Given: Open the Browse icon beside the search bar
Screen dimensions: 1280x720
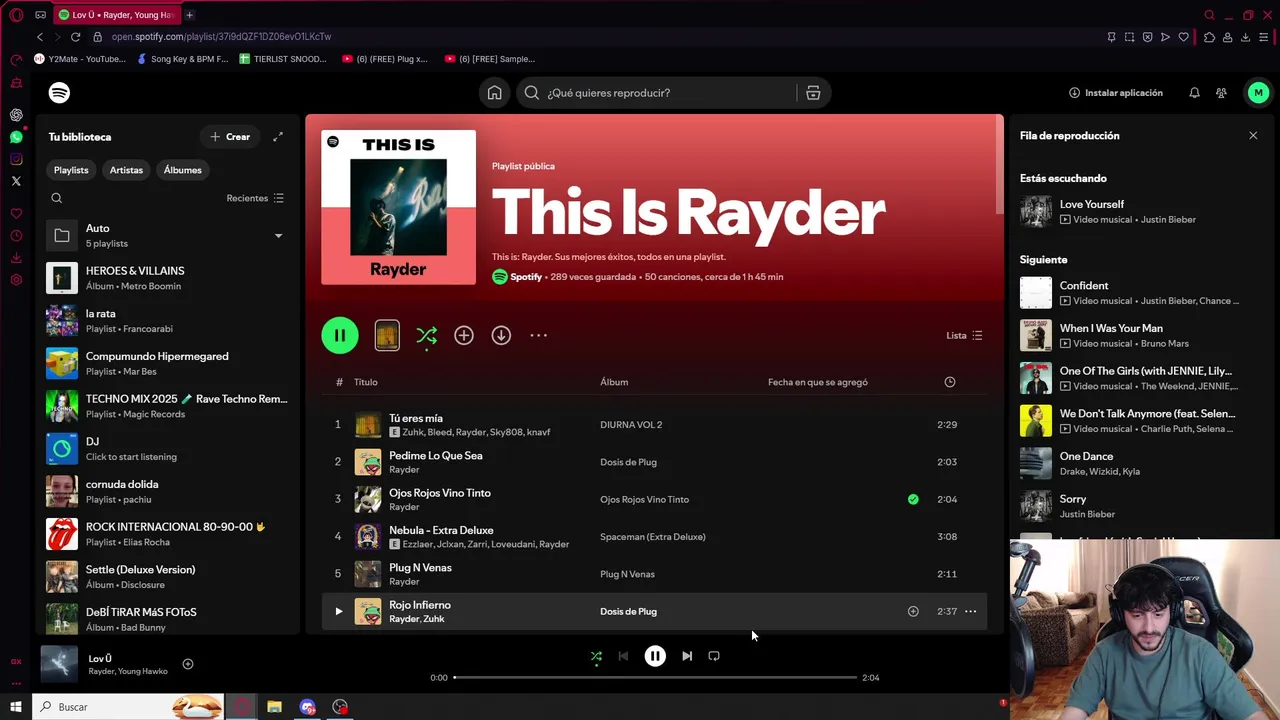Looking at the screenshot, I should click(813, 93).
